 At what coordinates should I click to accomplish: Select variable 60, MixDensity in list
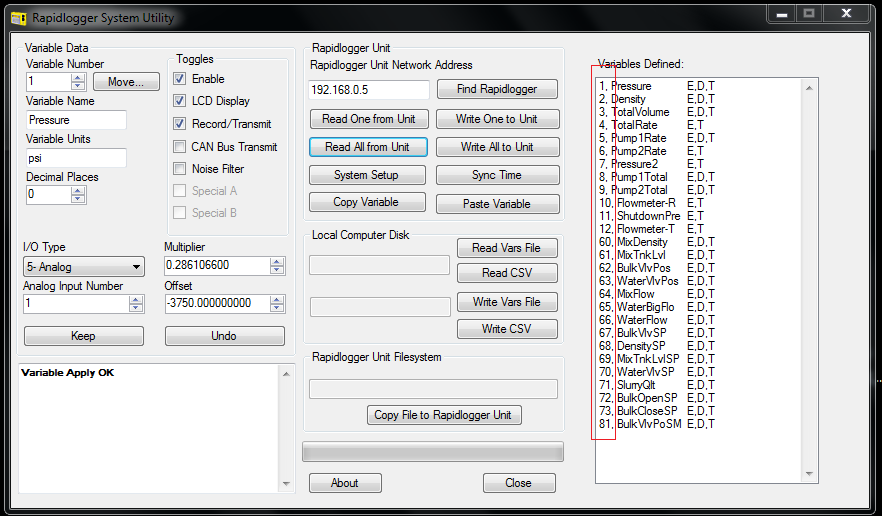tap(656, 242)
